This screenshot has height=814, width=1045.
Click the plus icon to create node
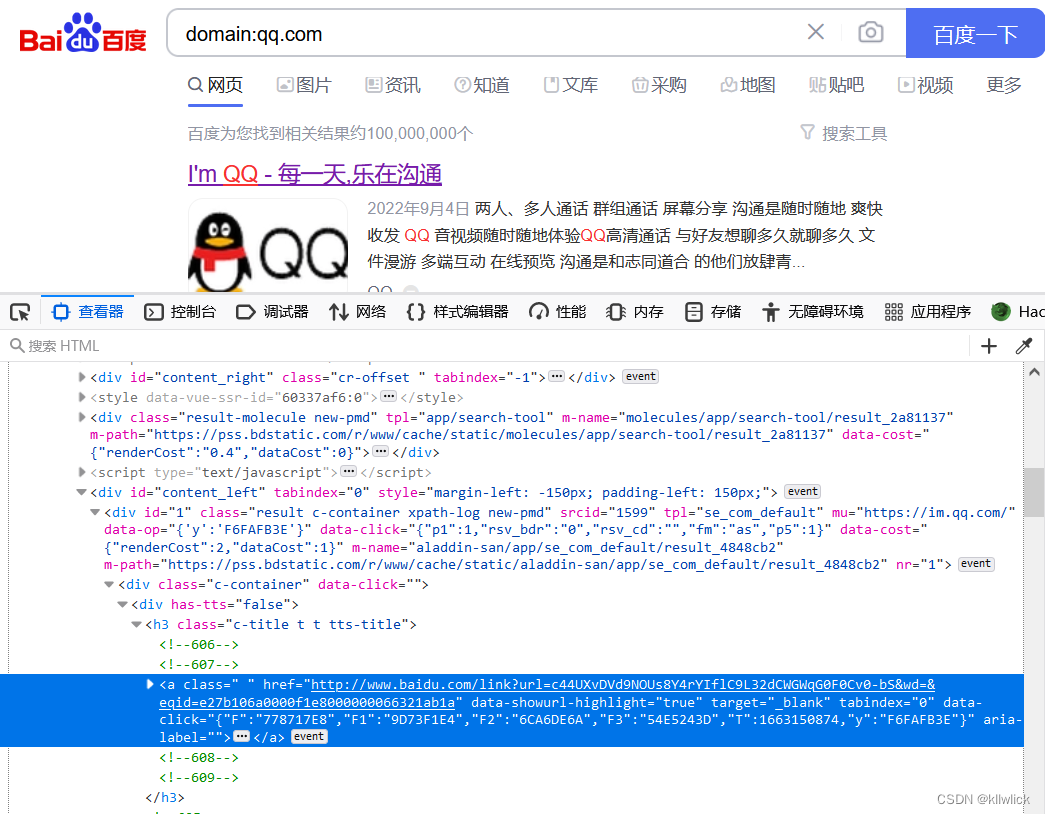(989, 346)
